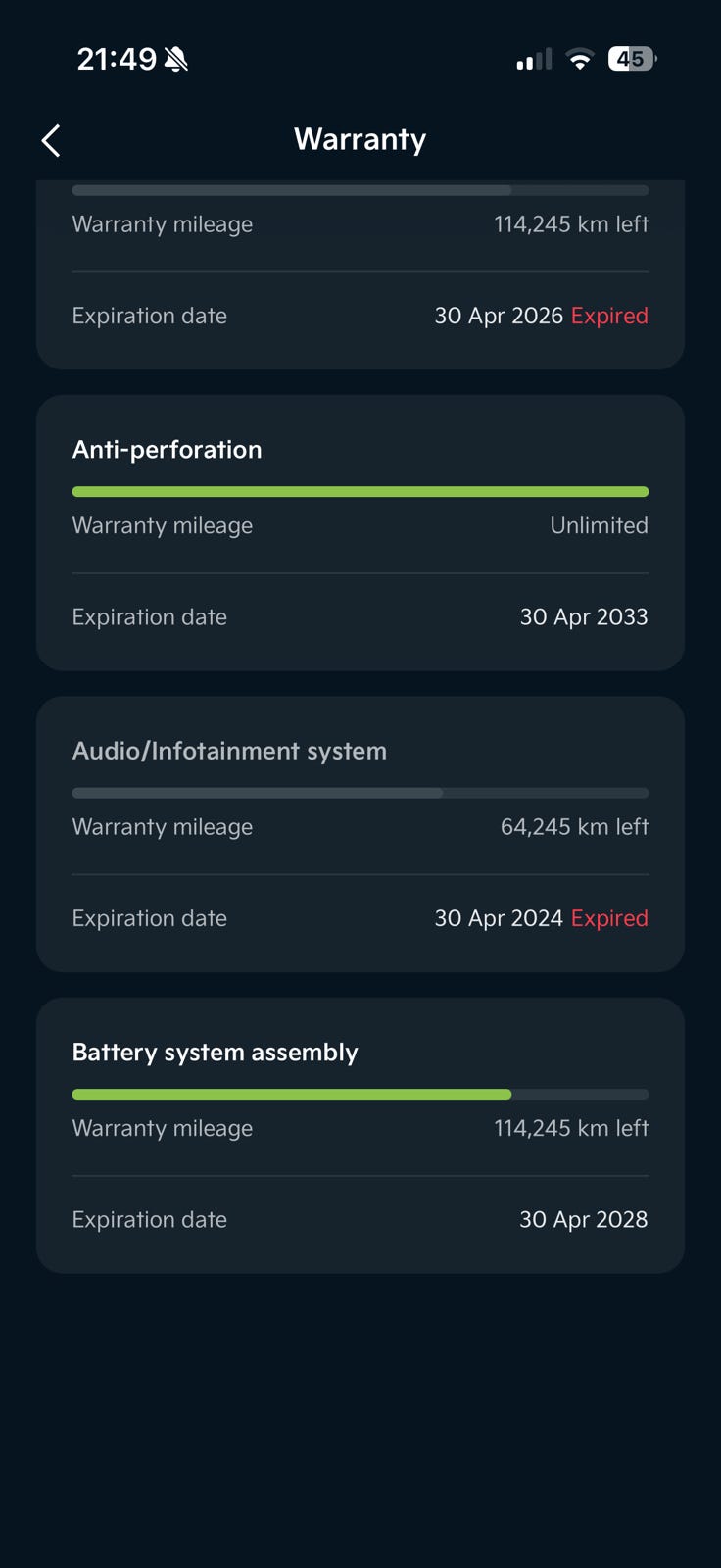Tap the 30 Apr 2028 expiration date
Image resolution: width=721 pixels, height=1568 pixels.
coord(584,1220)
